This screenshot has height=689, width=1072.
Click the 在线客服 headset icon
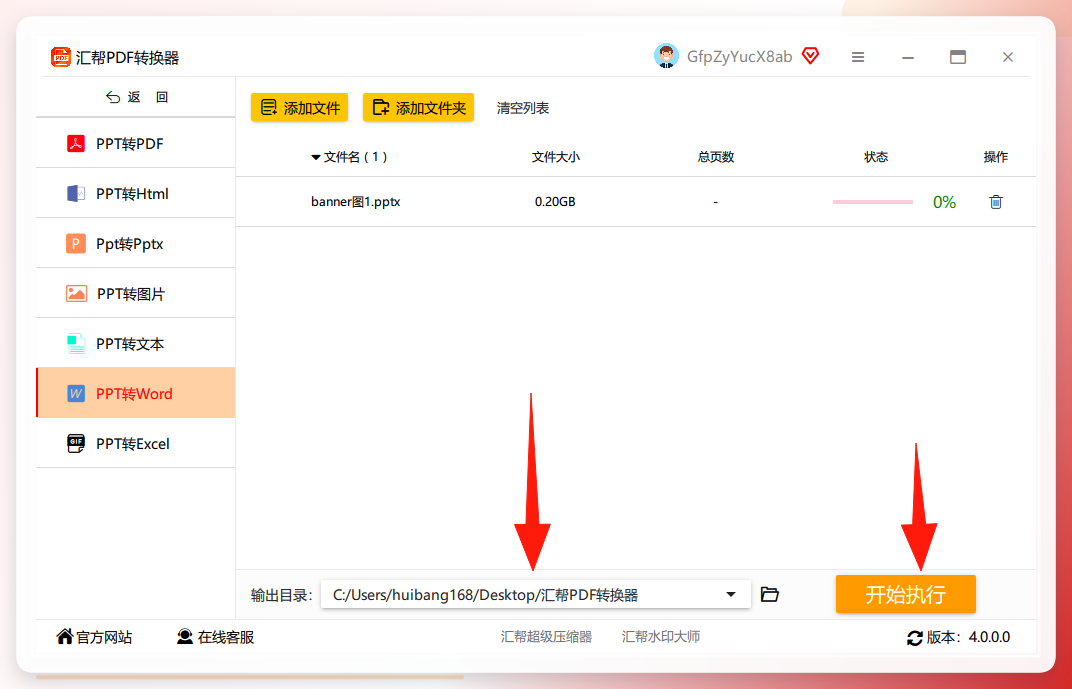[185, 637]
